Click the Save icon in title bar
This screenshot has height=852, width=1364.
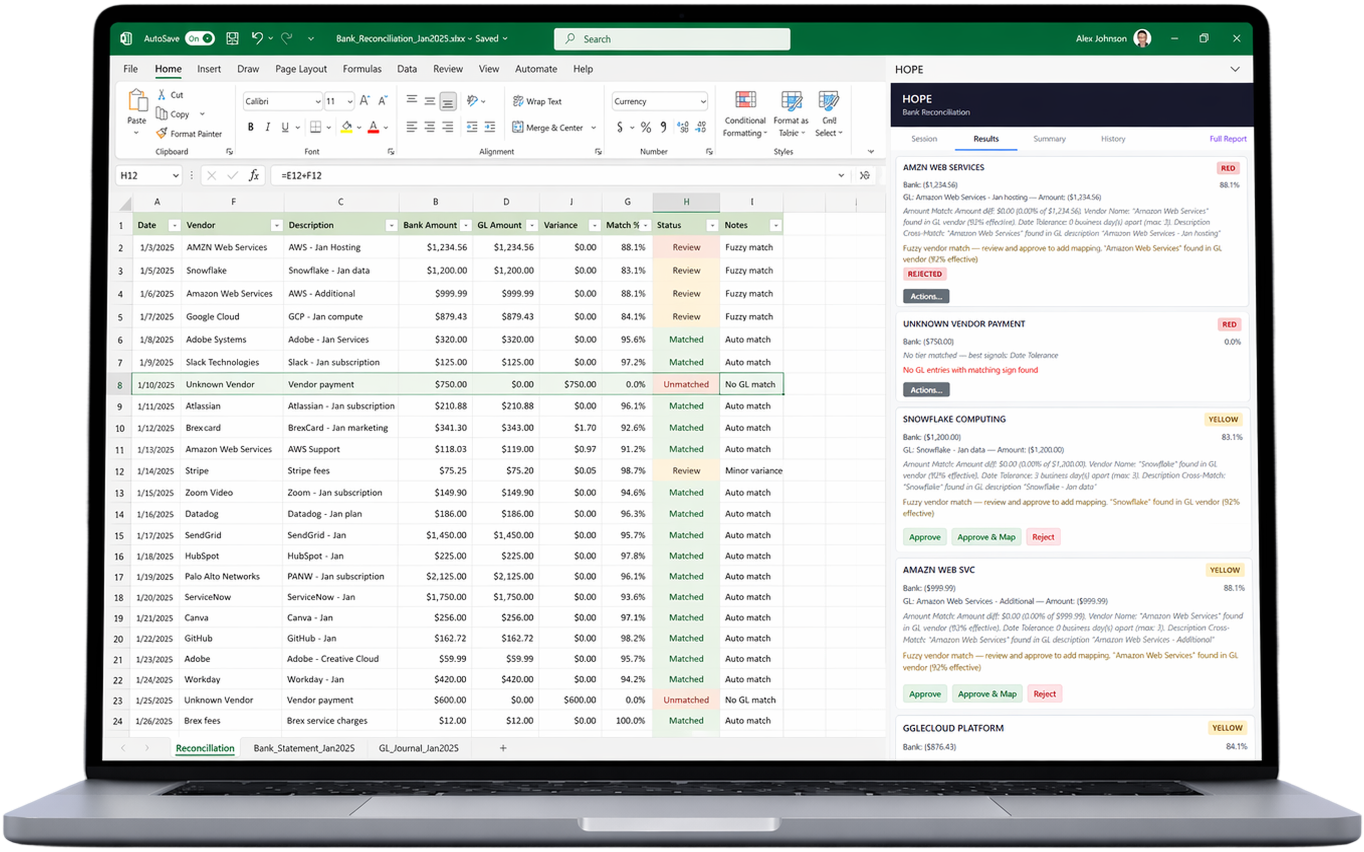[x=233, y=39]
